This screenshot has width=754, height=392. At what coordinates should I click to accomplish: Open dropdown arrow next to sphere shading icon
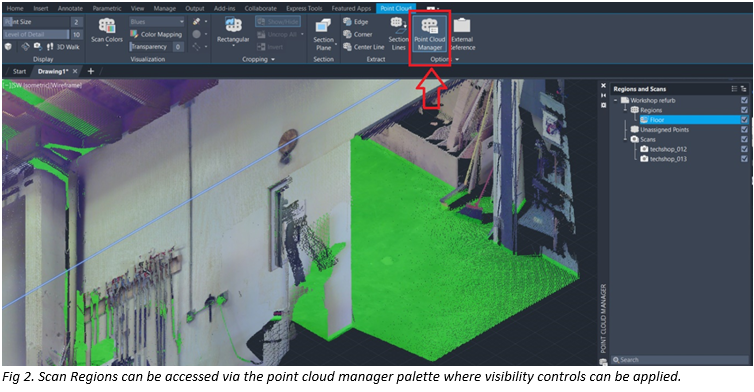tap(206, 34)
